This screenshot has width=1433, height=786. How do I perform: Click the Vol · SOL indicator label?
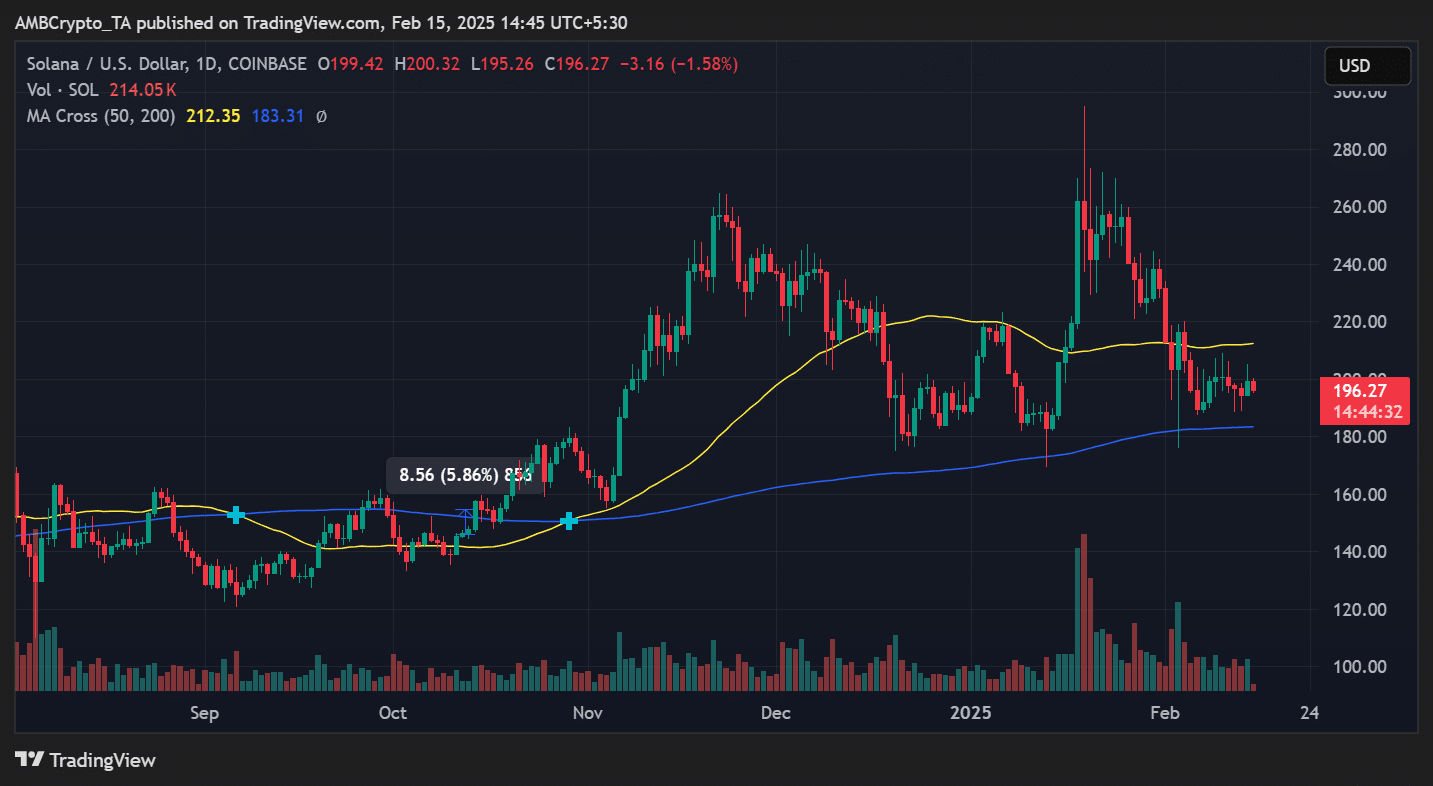click(62, 90)
